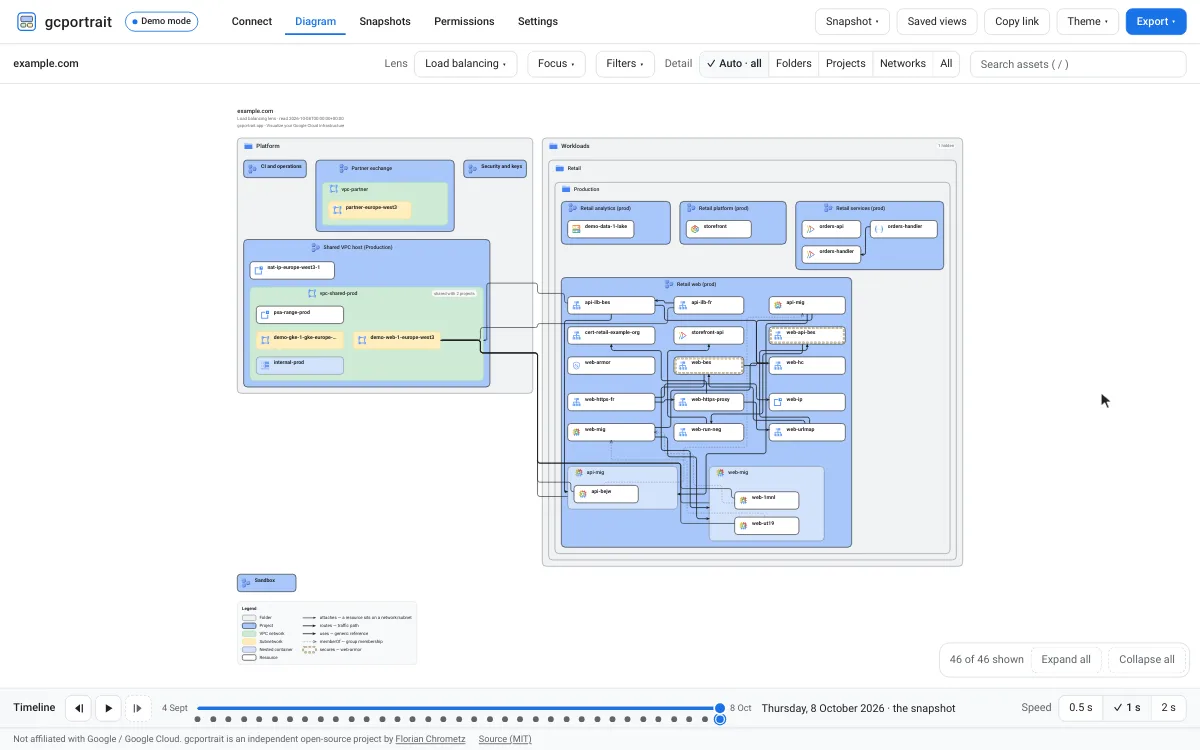Click the web-urlmap icon
Image resolution: width=1200 pixels, height=750 pixels.
point(777,431)
